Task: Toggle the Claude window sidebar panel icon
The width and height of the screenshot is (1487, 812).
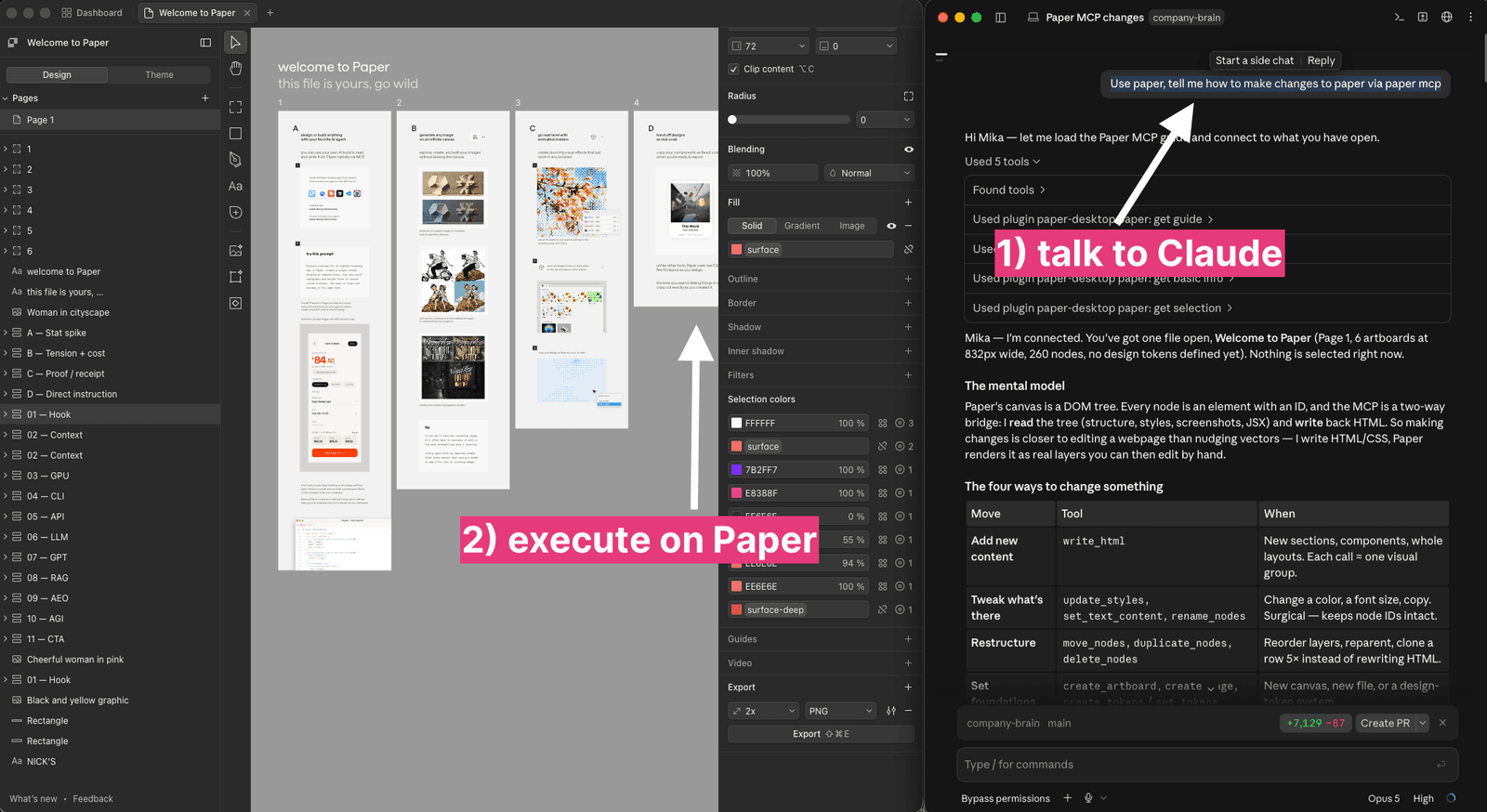Action: [1001, 17]
